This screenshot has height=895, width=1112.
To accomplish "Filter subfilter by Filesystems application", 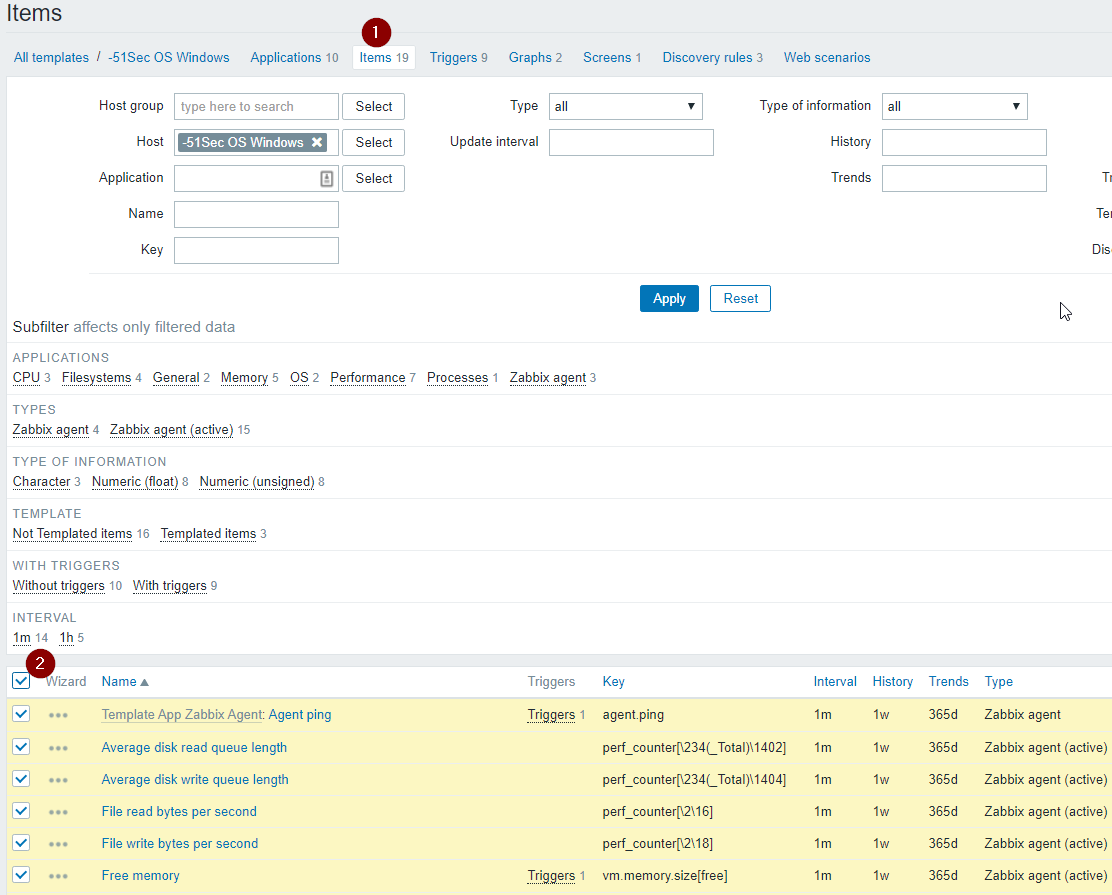I will click(96, 377).
